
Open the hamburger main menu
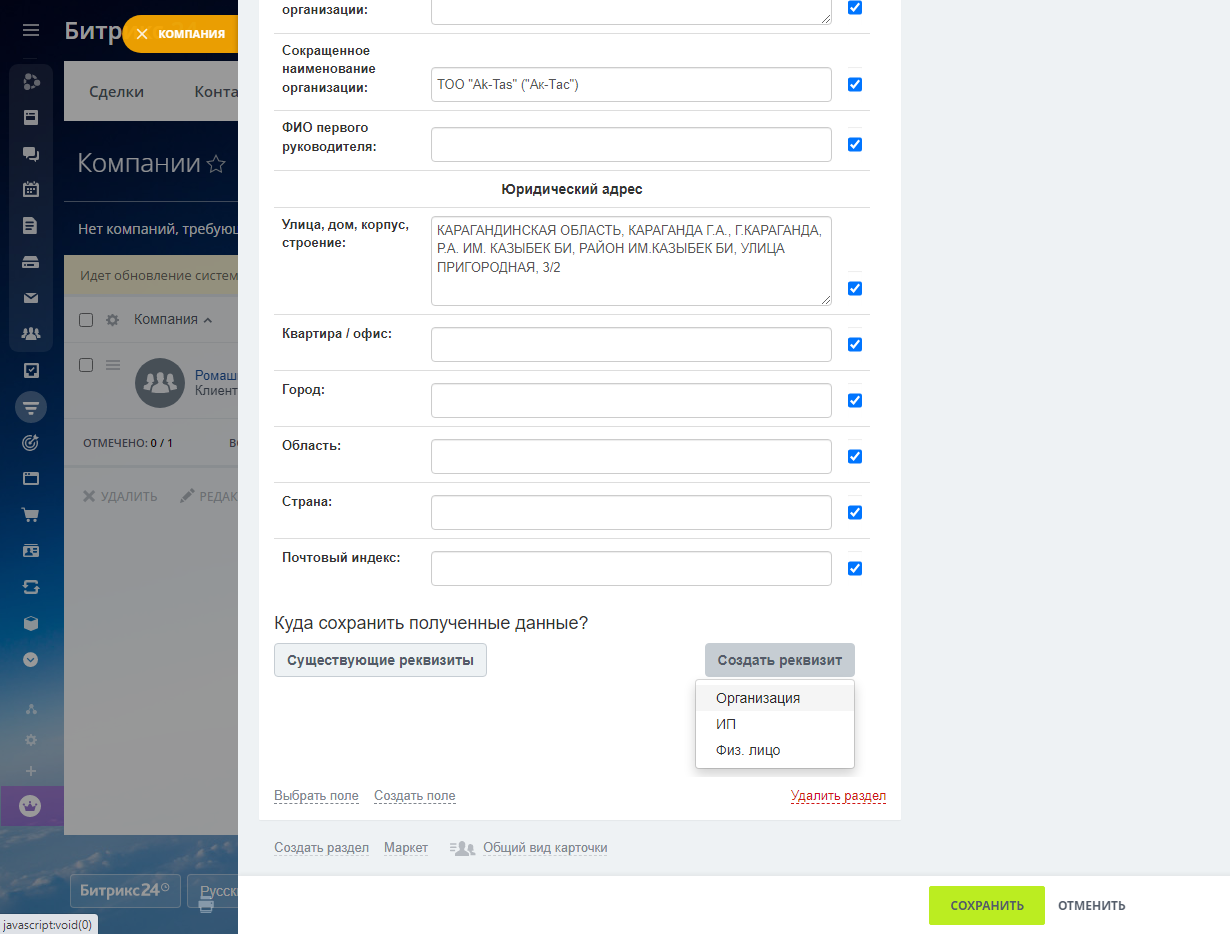coord(31,30)
